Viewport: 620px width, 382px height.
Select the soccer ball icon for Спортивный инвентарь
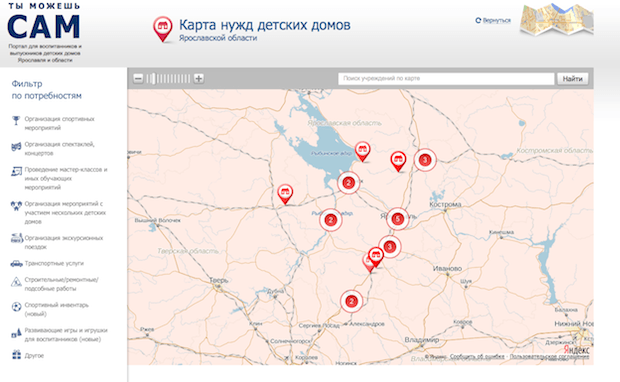[x=16, y=306]
